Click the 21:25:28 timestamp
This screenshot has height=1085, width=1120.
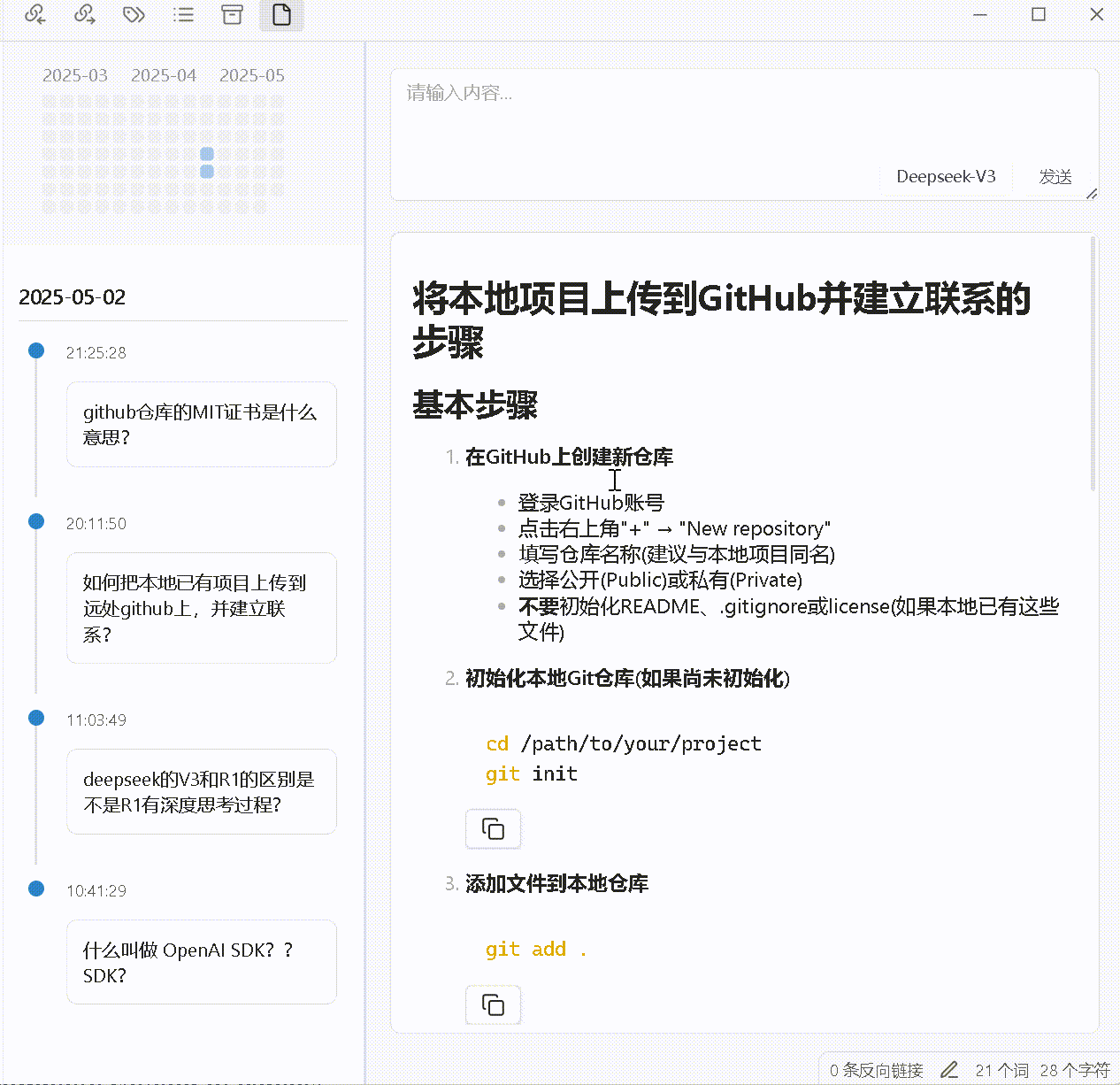(96, 353)
